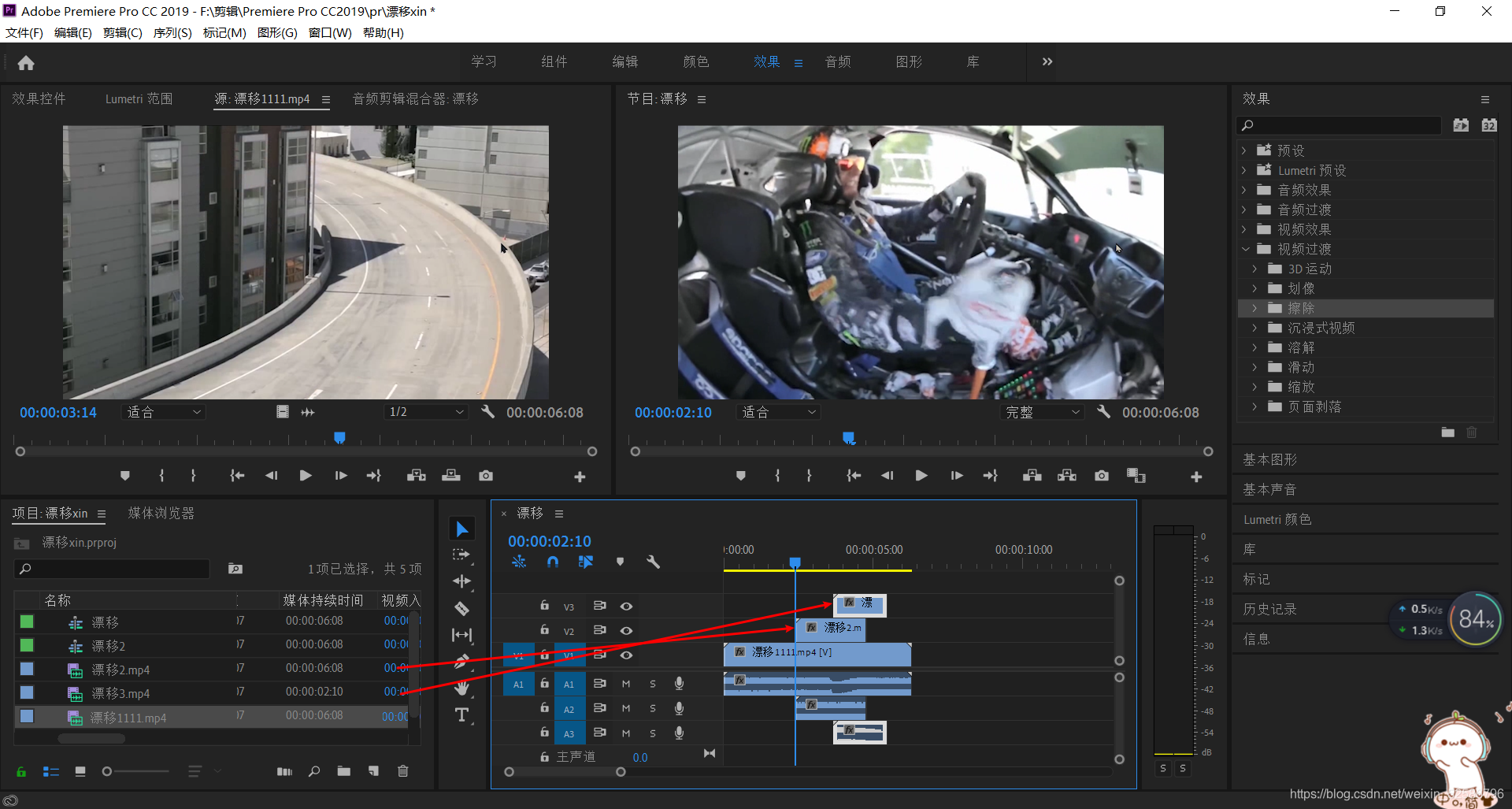
Task: Click the trash icon in Project panel
Action: pos(403,771)
